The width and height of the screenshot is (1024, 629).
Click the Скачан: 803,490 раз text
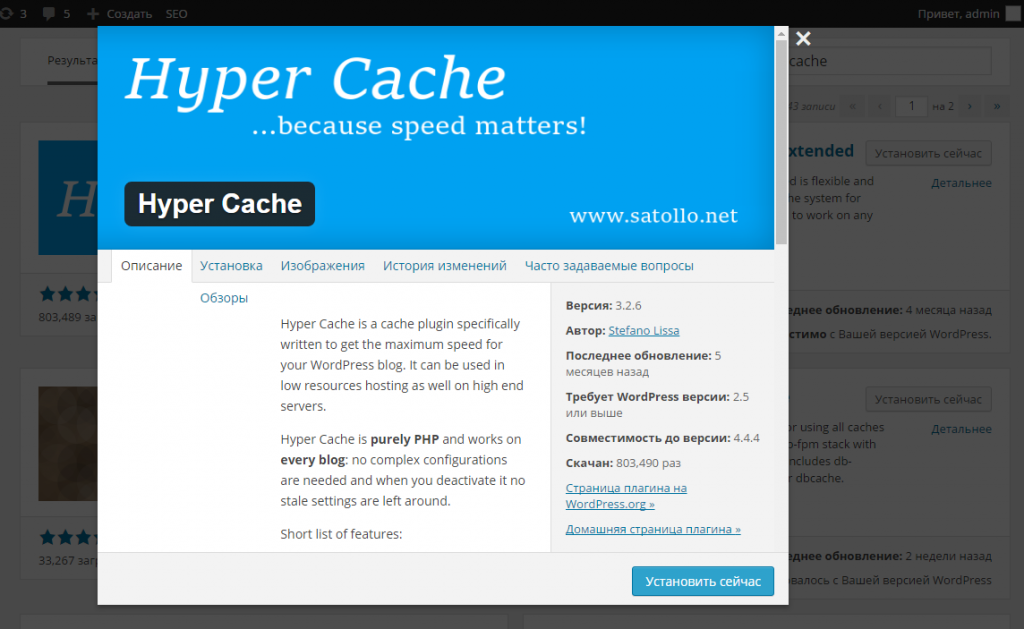pyautogui.click(x=623, y=463)
